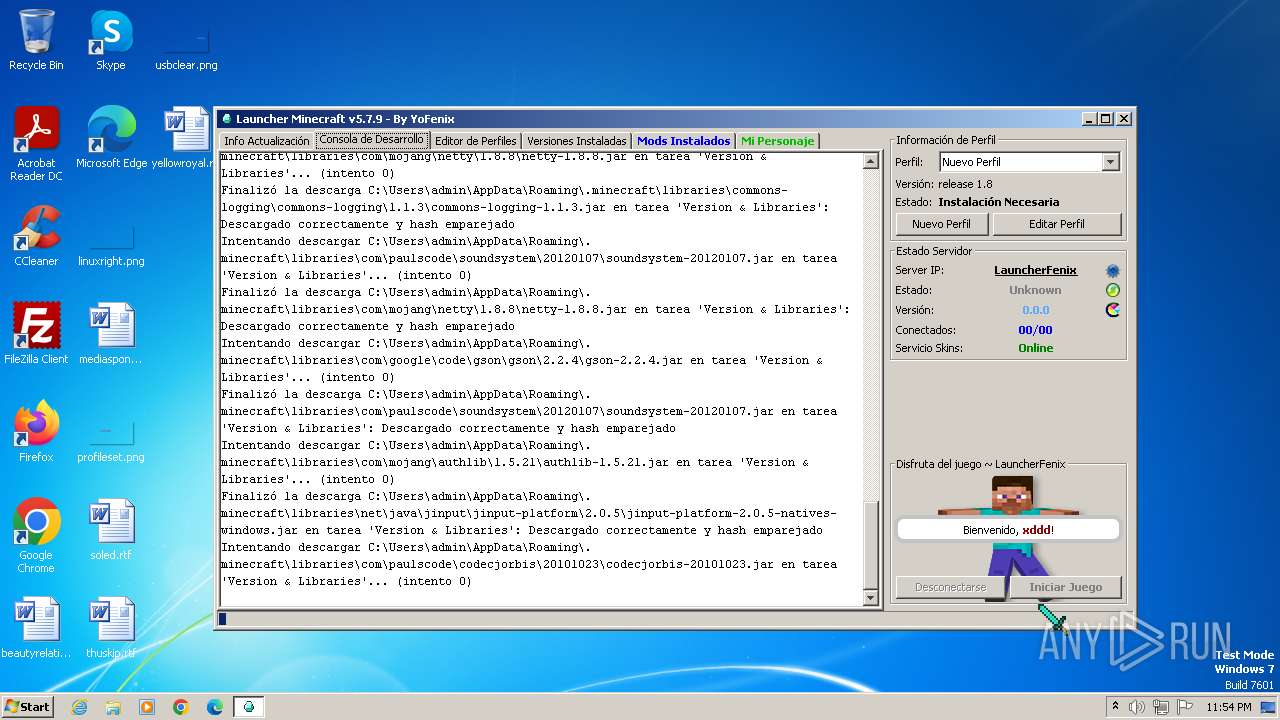Open Edge from the taskbar
Screen dimensions: 1280x720
coord(215,707)
